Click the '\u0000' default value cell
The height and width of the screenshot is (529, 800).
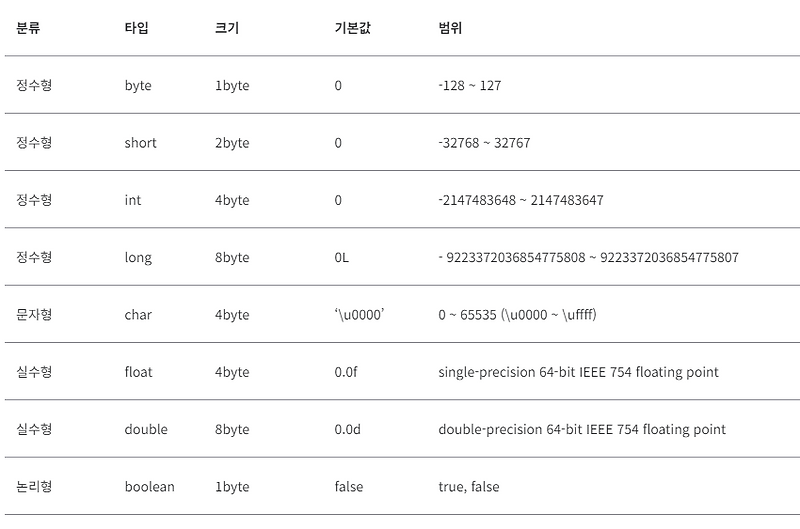(359, 315)
